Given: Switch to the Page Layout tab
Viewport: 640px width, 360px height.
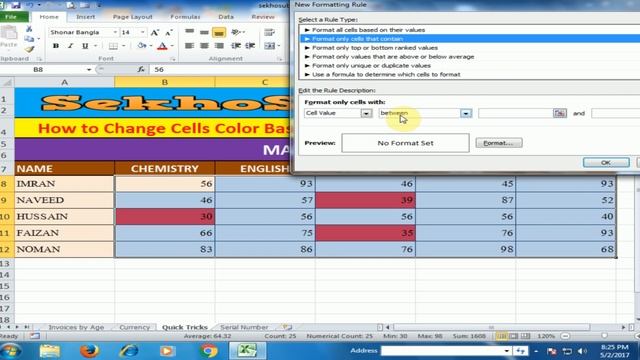Looking at the screenshot, I should tap(132, 17).
